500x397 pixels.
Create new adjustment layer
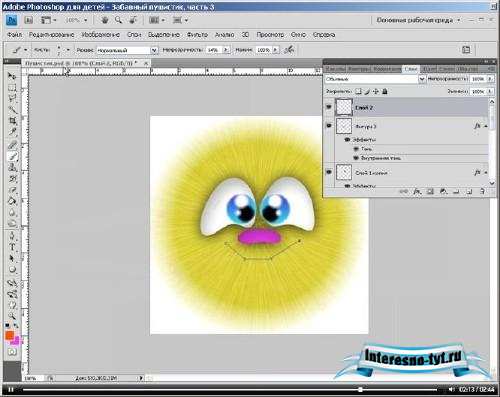(x=443, y=192)
